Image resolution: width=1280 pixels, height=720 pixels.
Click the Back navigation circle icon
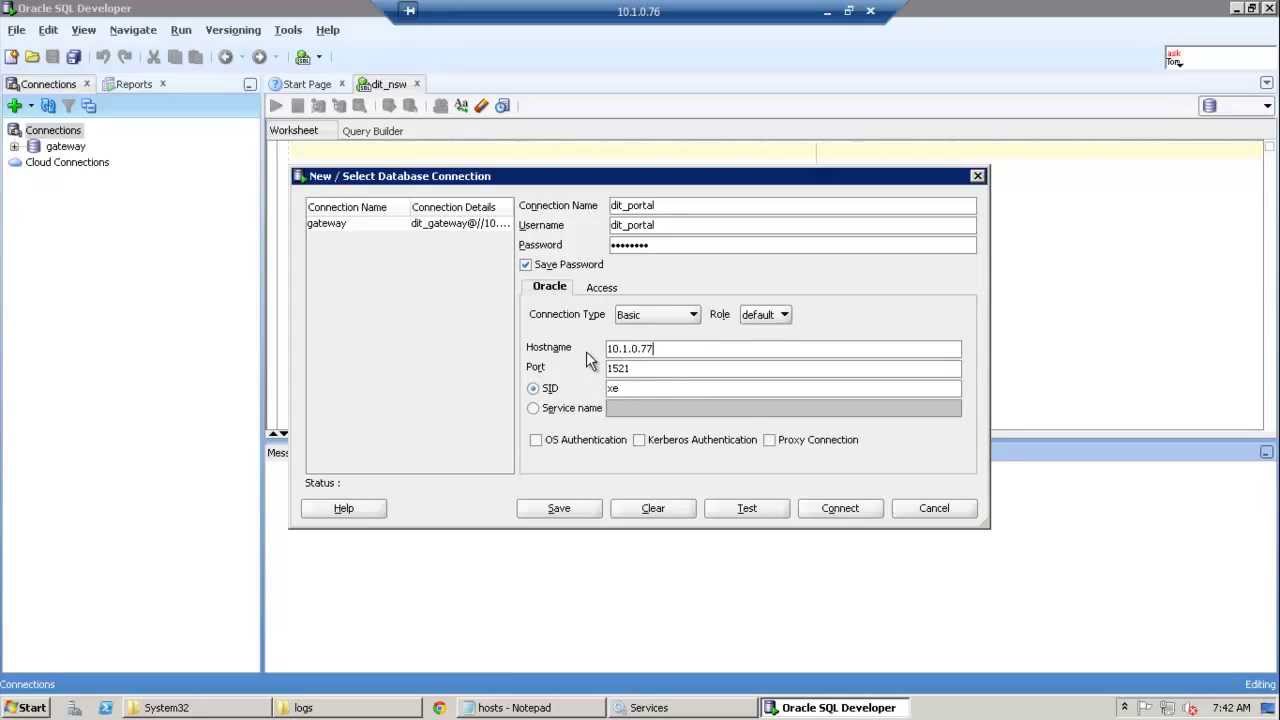click(226, 57)
